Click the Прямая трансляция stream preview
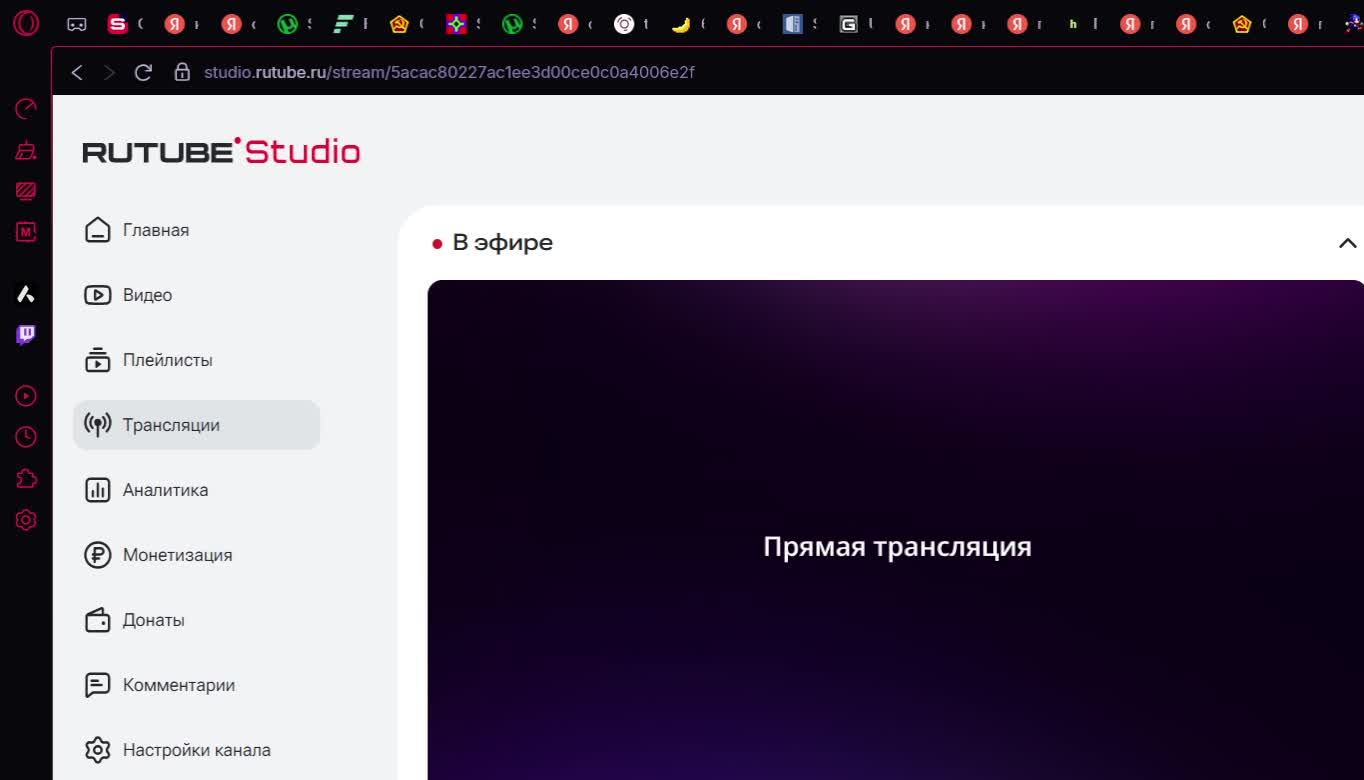Screen dimensions: 1364x780 pos(896,530)
